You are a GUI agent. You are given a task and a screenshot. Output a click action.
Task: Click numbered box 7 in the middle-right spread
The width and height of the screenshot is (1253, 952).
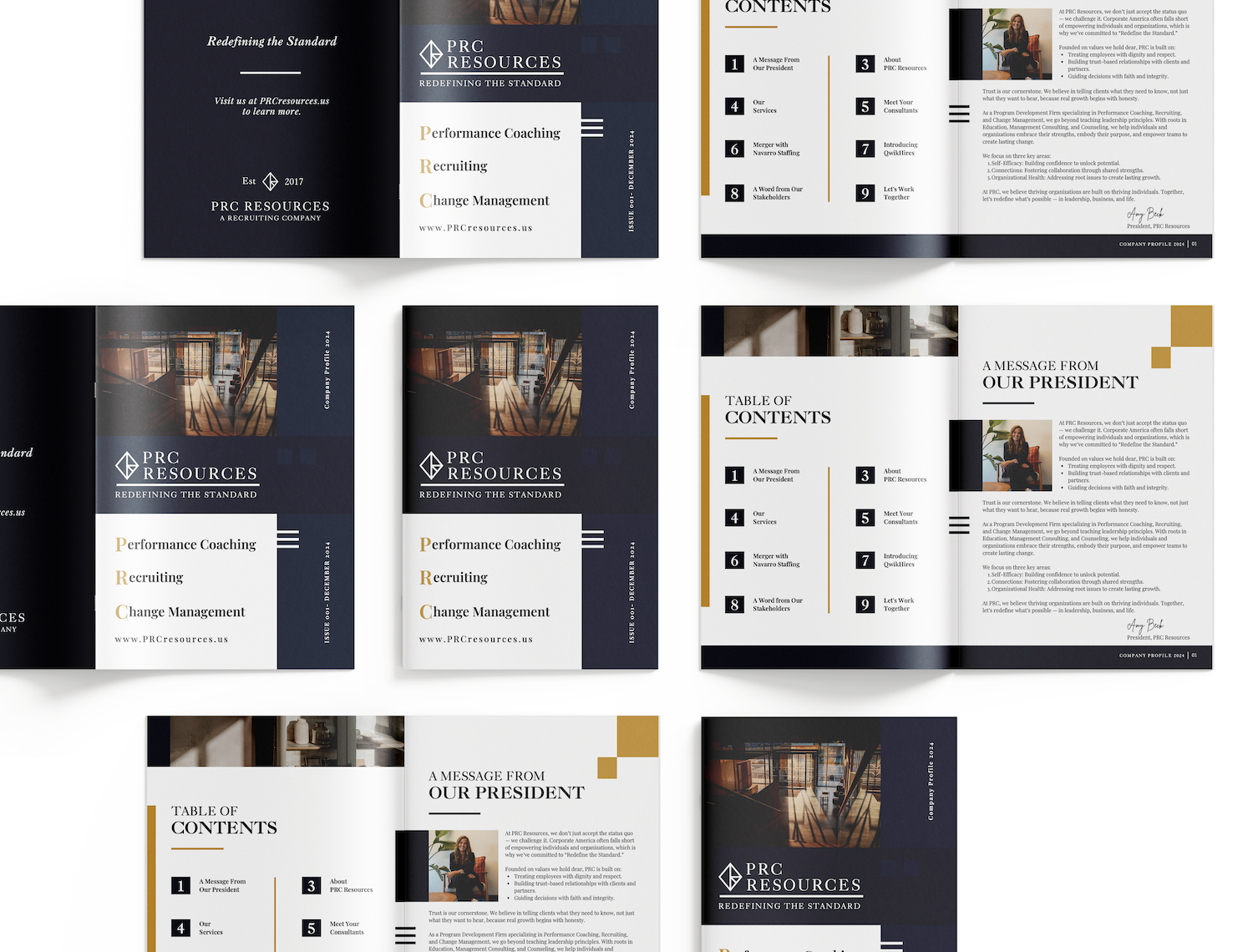[x=865, y=560]
